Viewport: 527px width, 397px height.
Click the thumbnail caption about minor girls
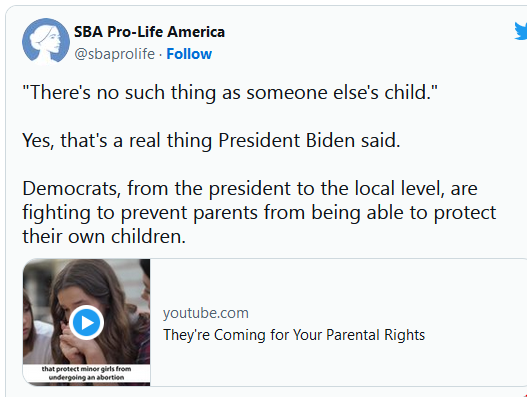pyautogui.click(x=86, y=373)
